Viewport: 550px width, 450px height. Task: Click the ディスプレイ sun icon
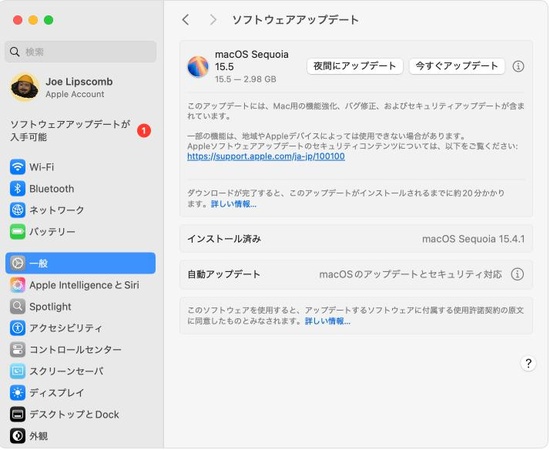coord(18,393)
